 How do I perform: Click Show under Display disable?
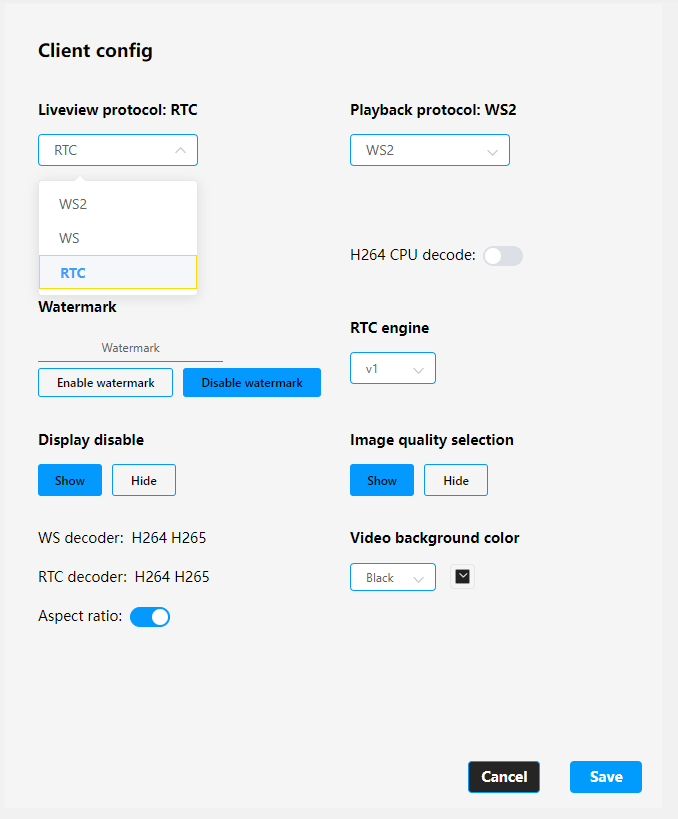point(70,480)
